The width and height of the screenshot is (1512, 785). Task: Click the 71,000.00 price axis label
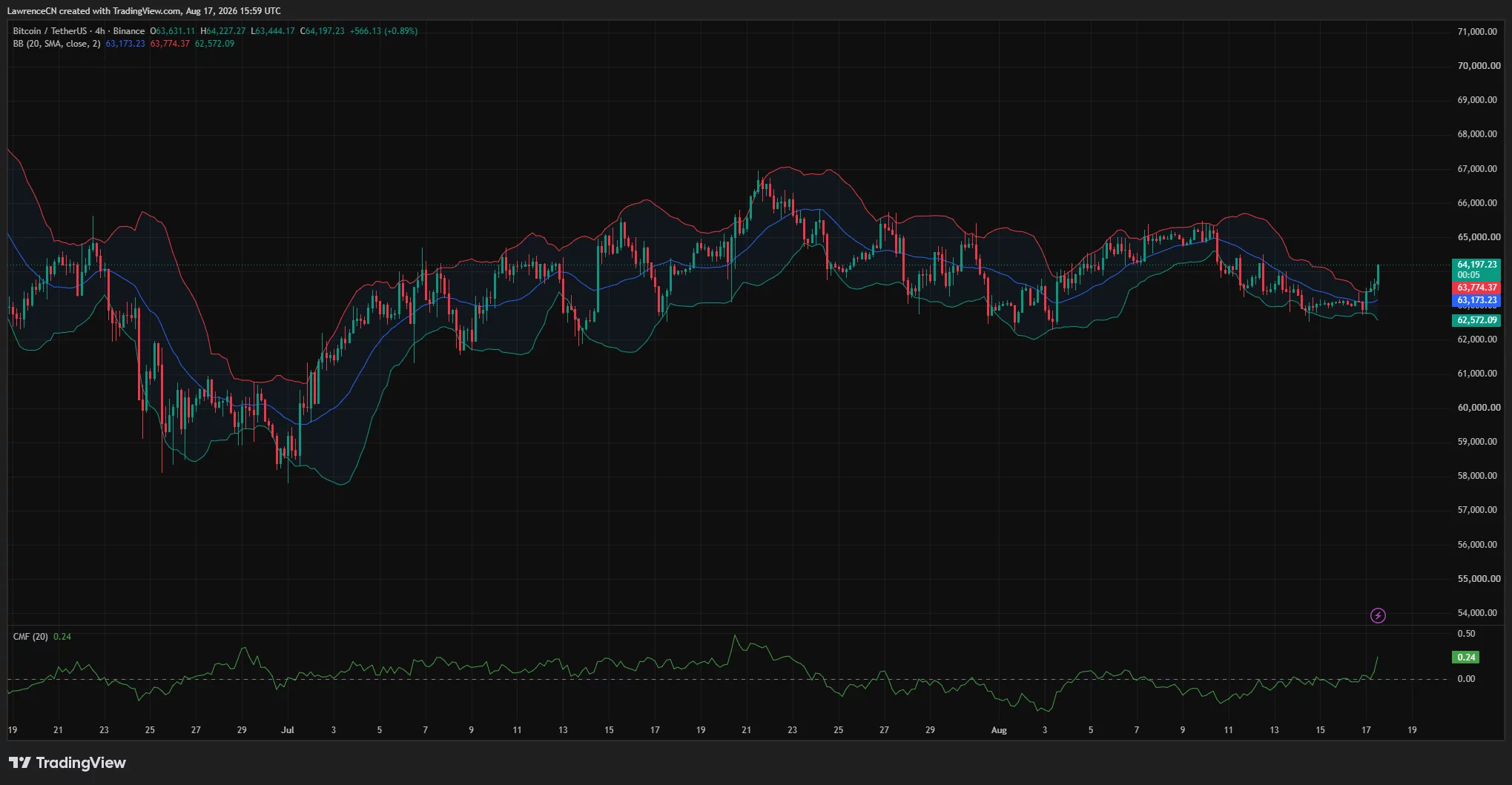tap(1478, 32)
